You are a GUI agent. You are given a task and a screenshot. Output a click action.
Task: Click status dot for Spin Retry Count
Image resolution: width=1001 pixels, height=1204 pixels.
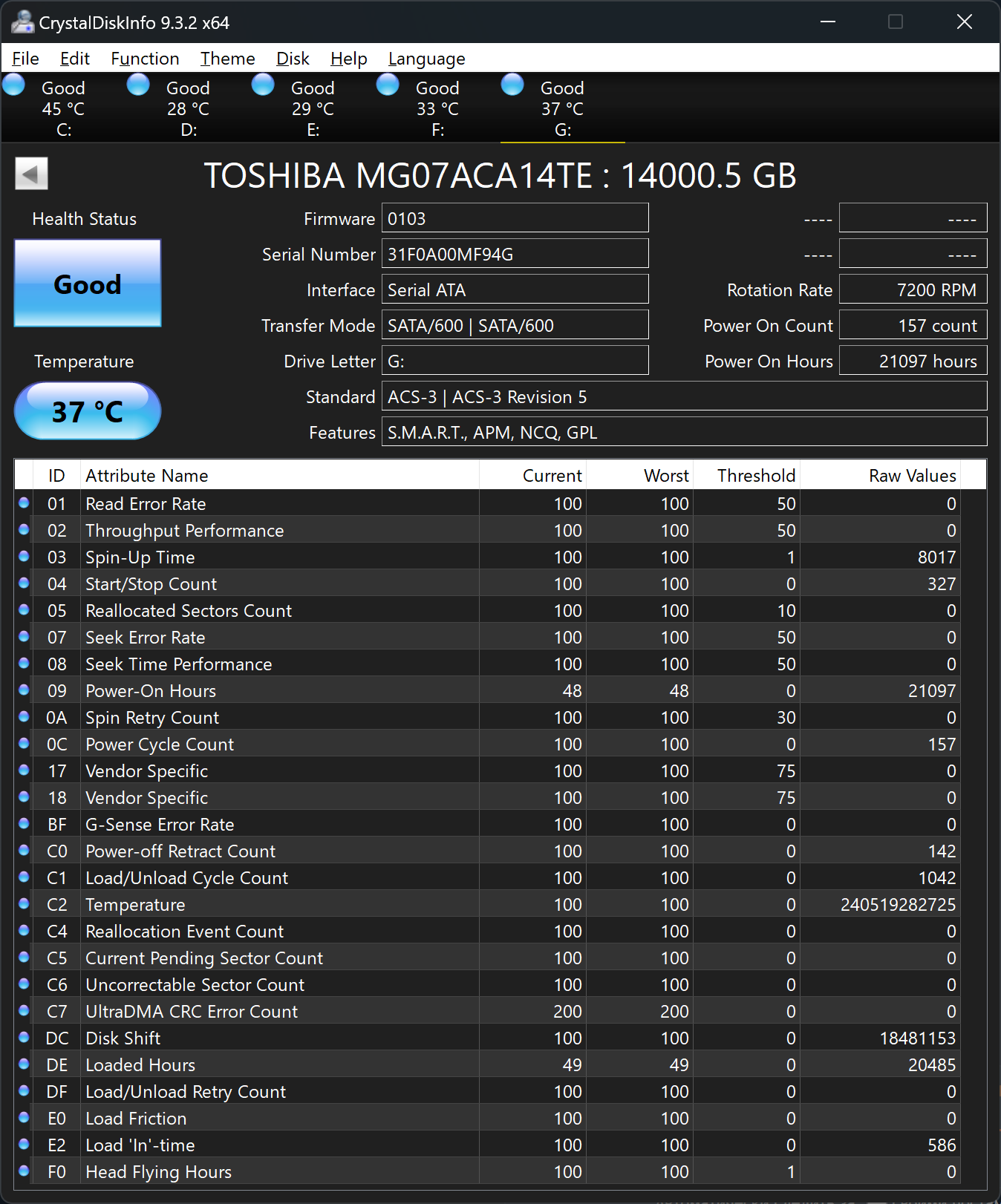[24, 717]
